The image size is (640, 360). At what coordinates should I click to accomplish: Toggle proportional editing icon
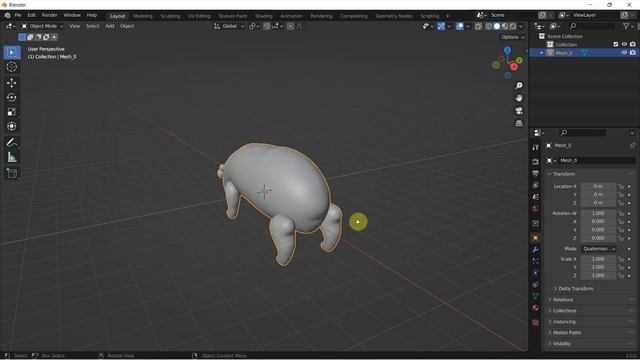click(x=290, y=27)
